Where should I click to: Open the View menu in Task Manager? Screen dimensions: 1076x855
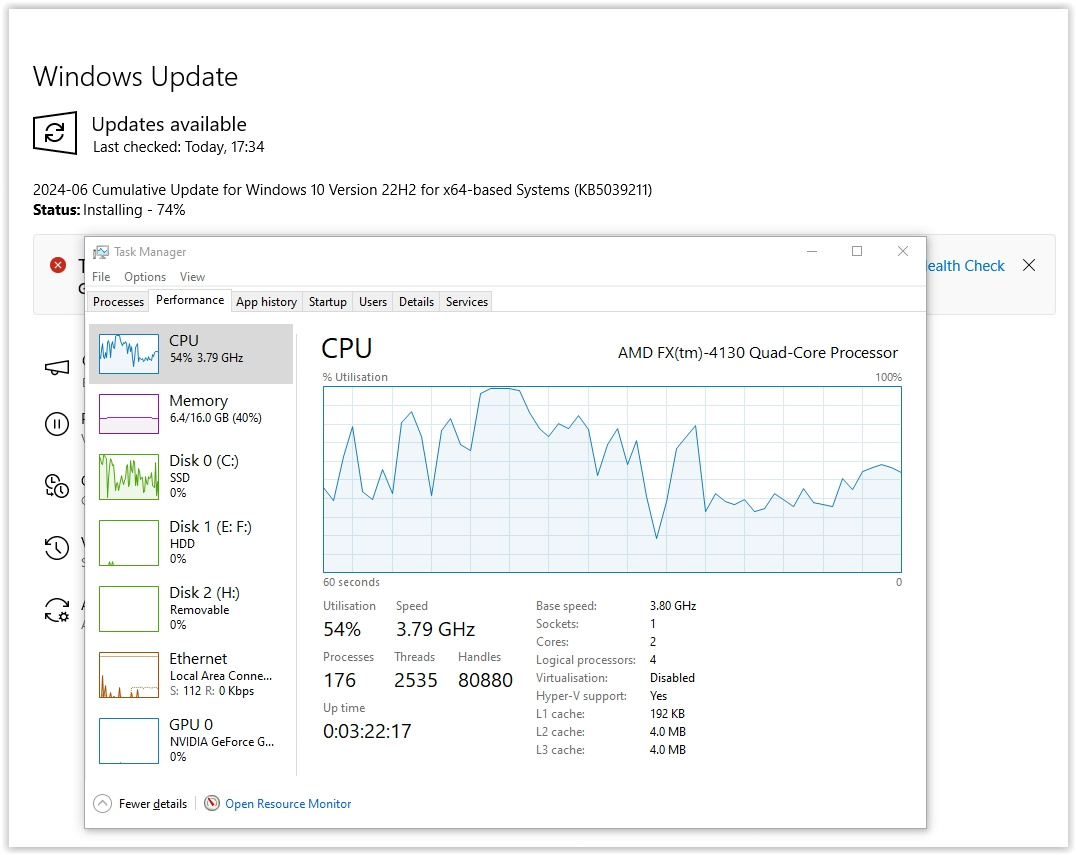tap(192, 277)
